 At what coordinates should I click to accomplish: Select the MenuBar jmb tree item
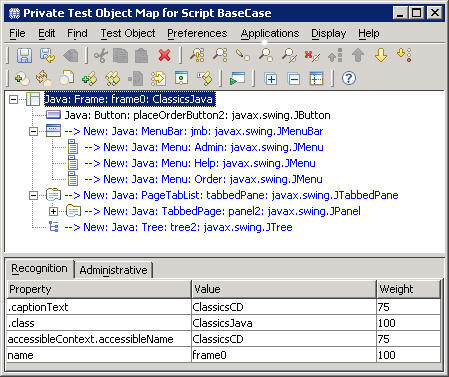click(x=194, y=131)
